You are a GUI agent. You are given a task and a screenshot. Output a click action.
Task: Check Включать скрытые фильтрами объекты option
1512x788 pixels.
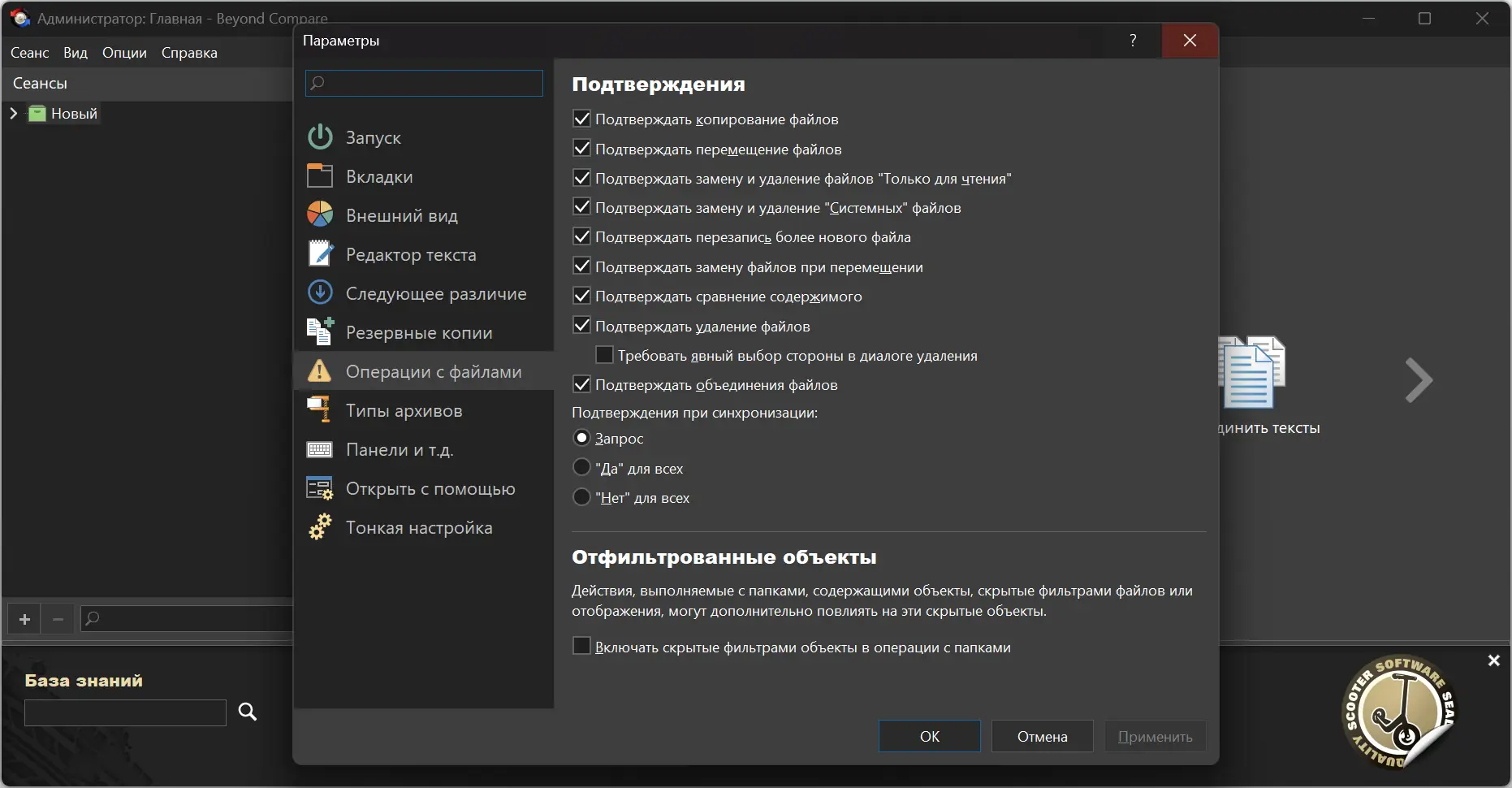click(582, 647)
